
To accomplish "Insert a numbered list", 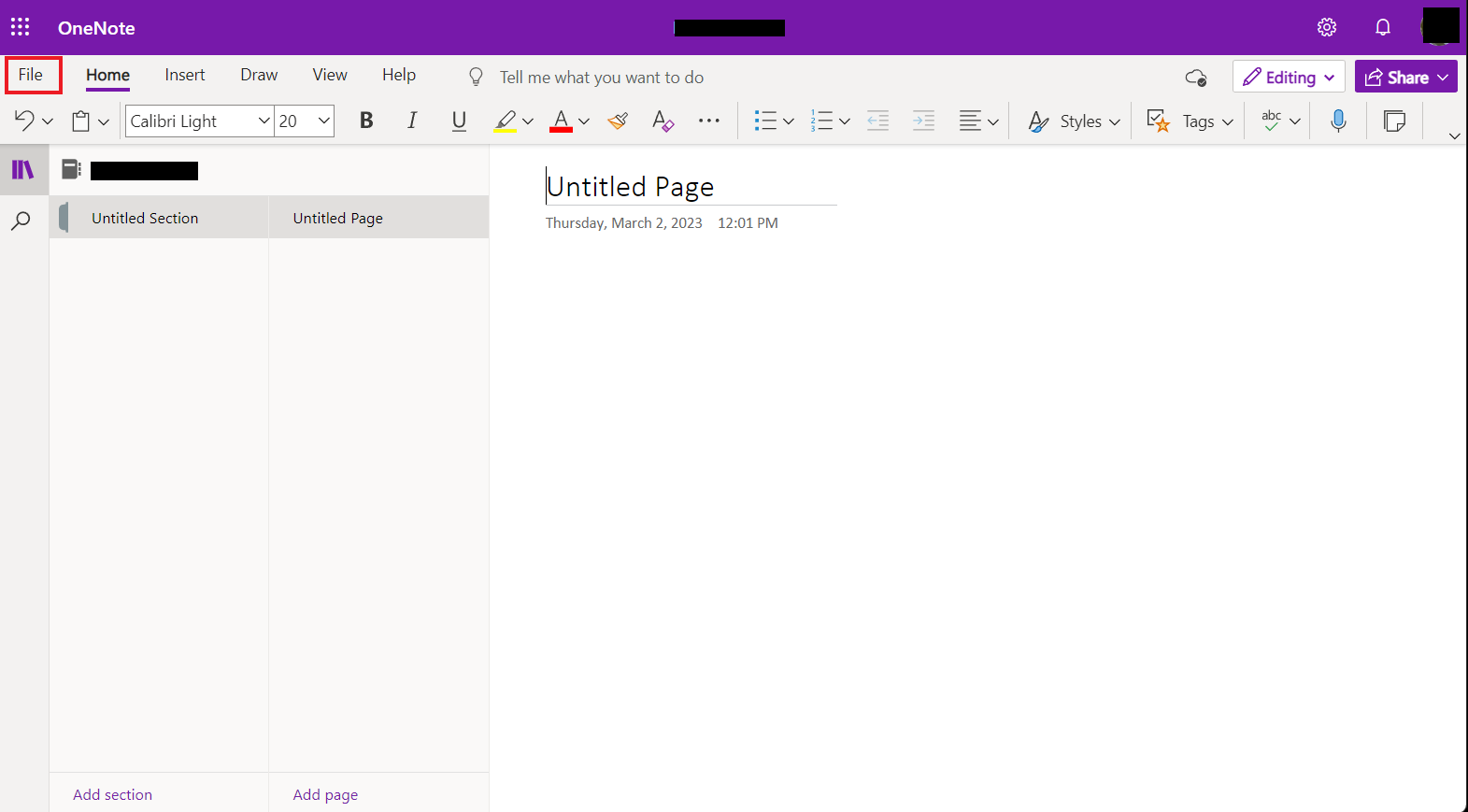I will click(x=822, y=121).
